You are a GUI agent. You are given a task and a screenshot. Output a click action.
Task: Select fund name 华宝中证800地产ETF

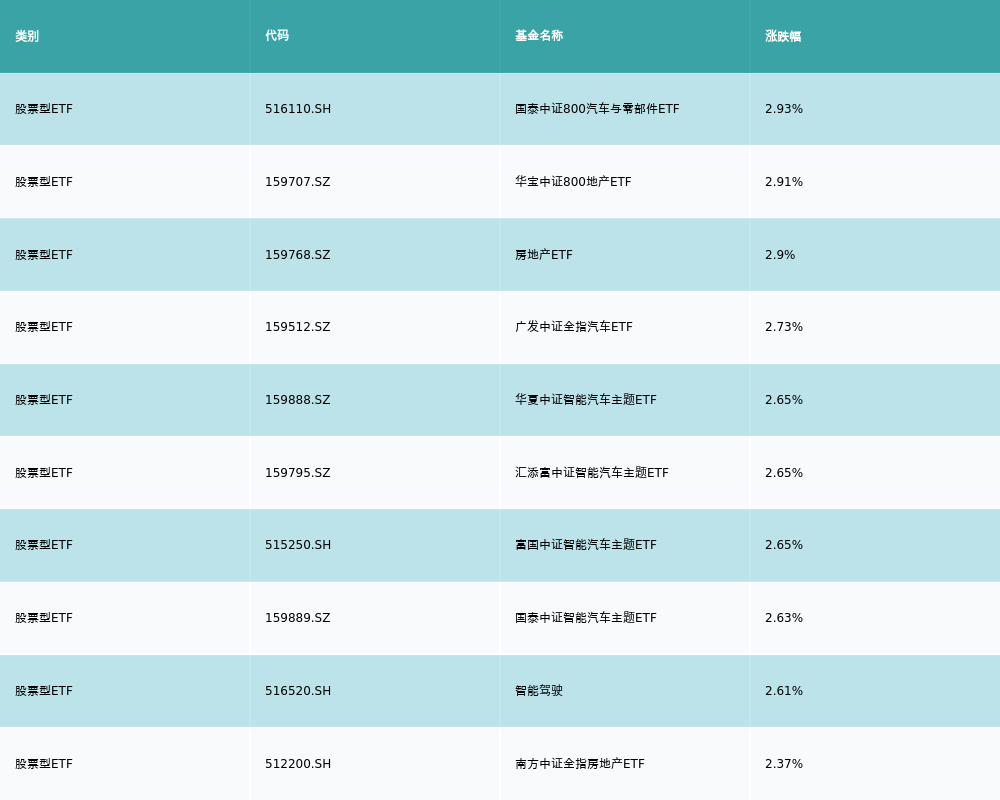click(x=573, y=182)
